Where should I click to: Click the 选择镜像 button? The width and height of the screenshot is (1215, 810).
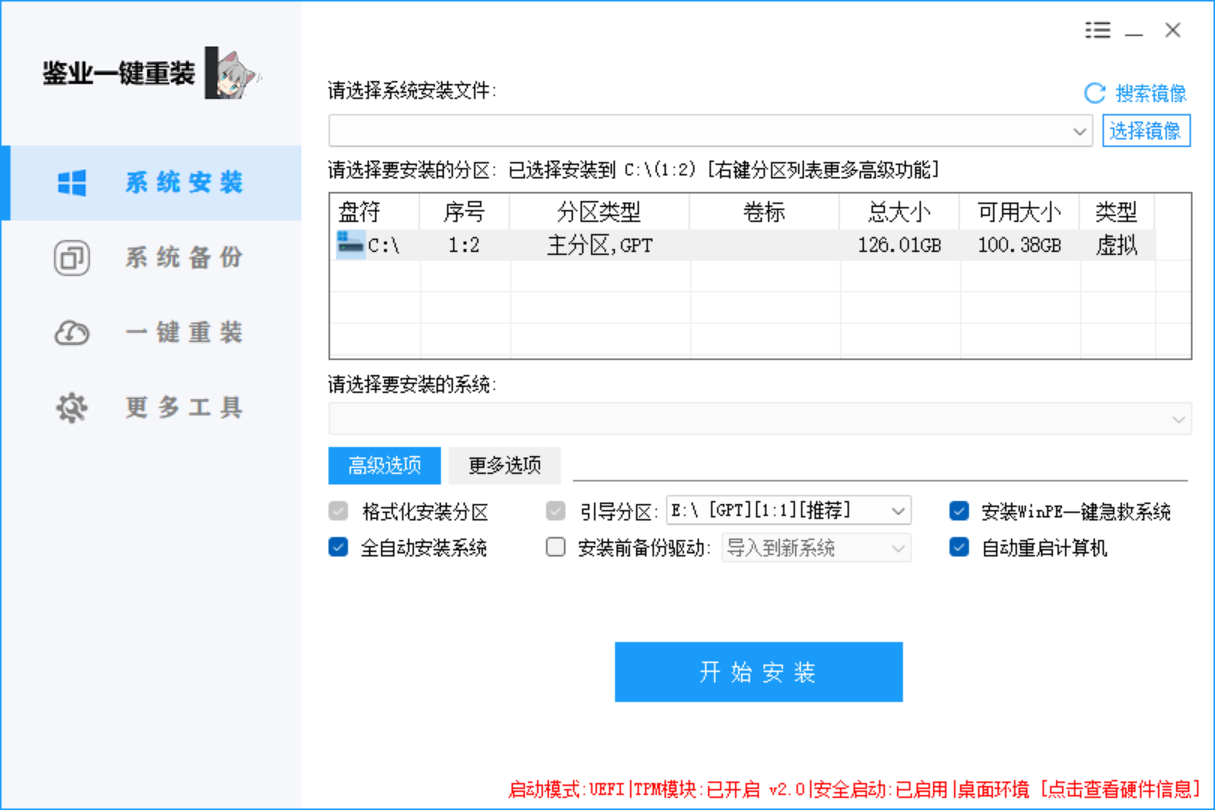point(1146,131)
